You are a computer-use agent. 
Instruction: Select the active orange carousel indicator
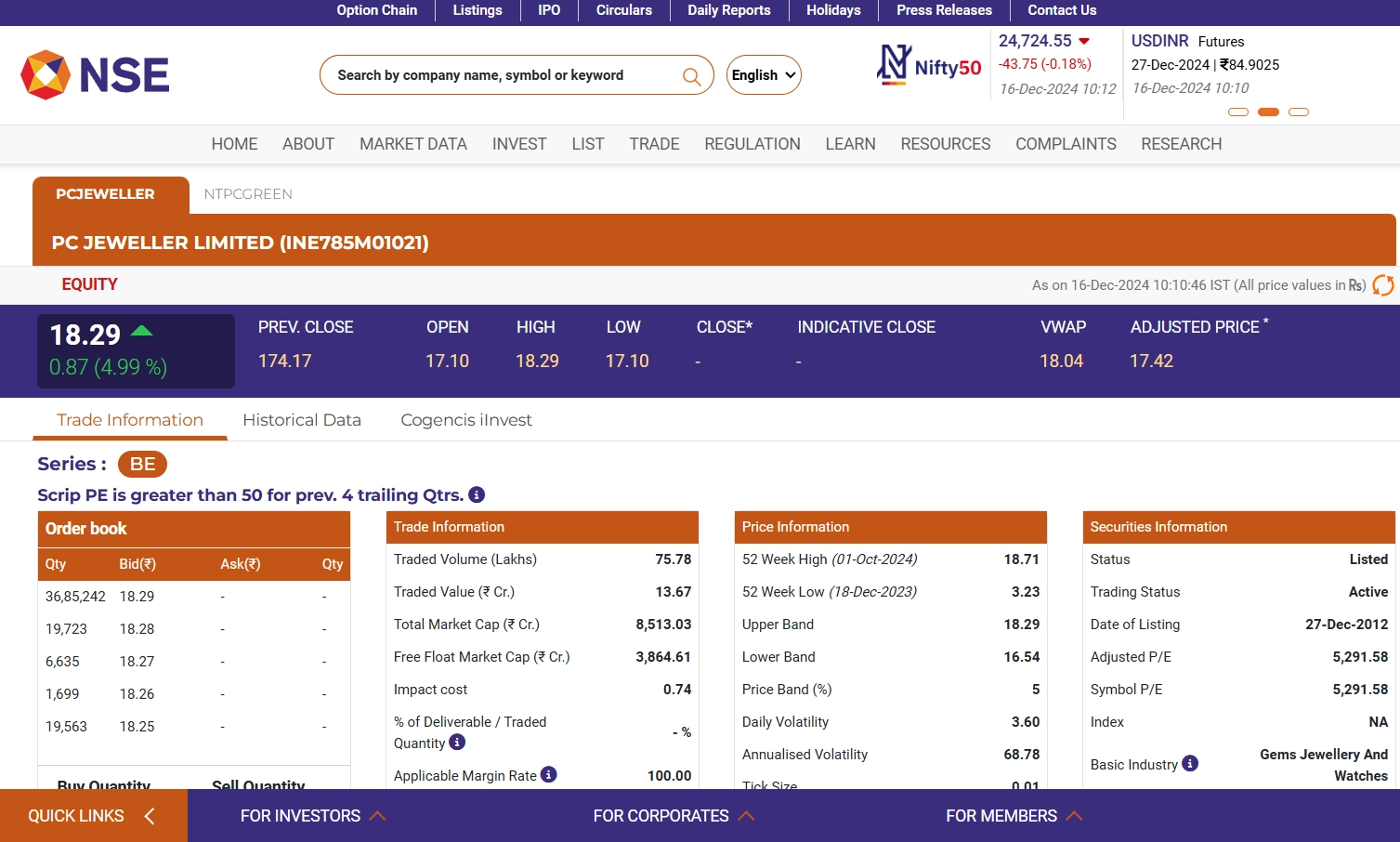1268,112
